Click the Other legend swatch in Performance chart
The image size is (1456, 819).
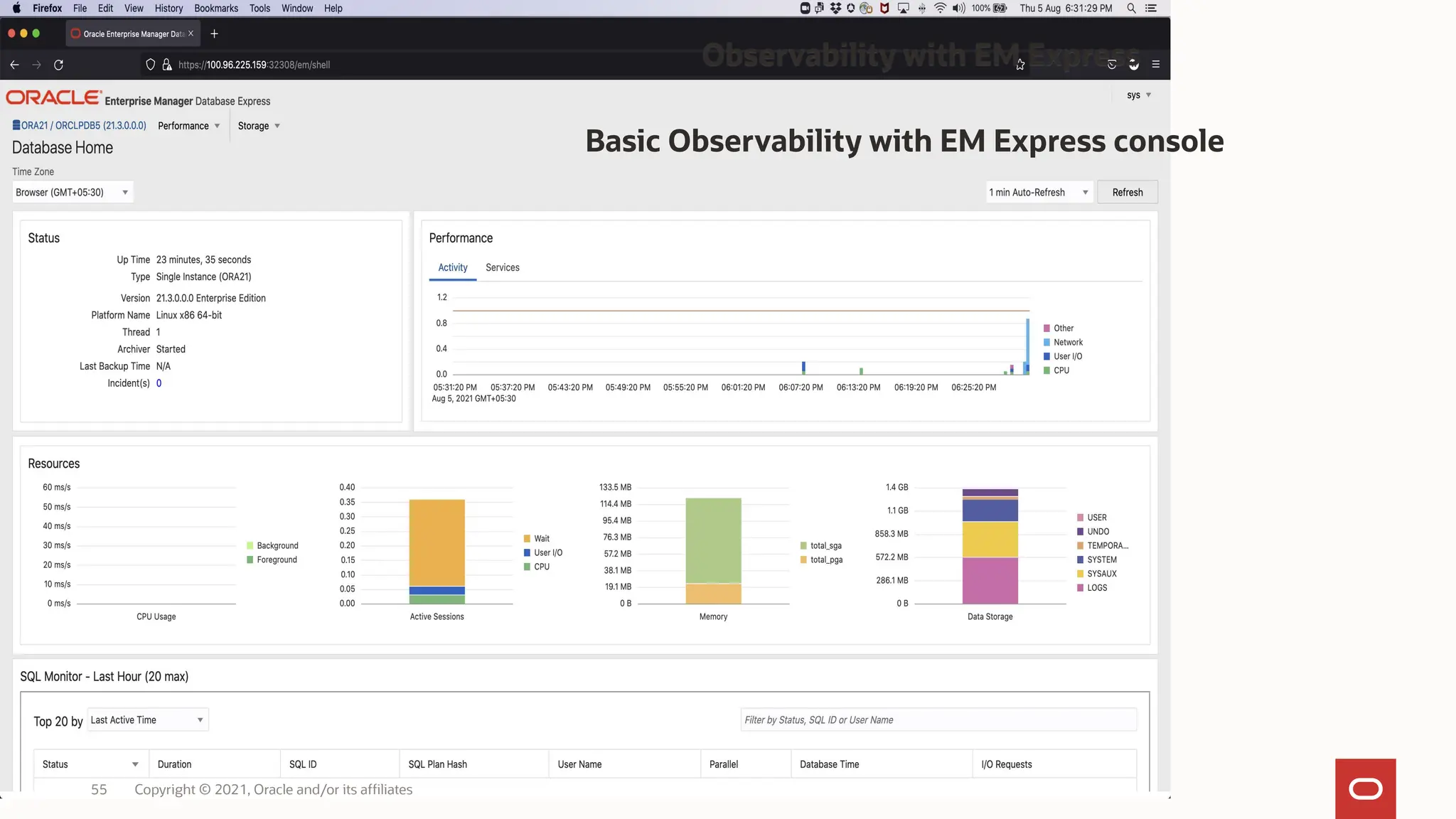point(1046,328)
